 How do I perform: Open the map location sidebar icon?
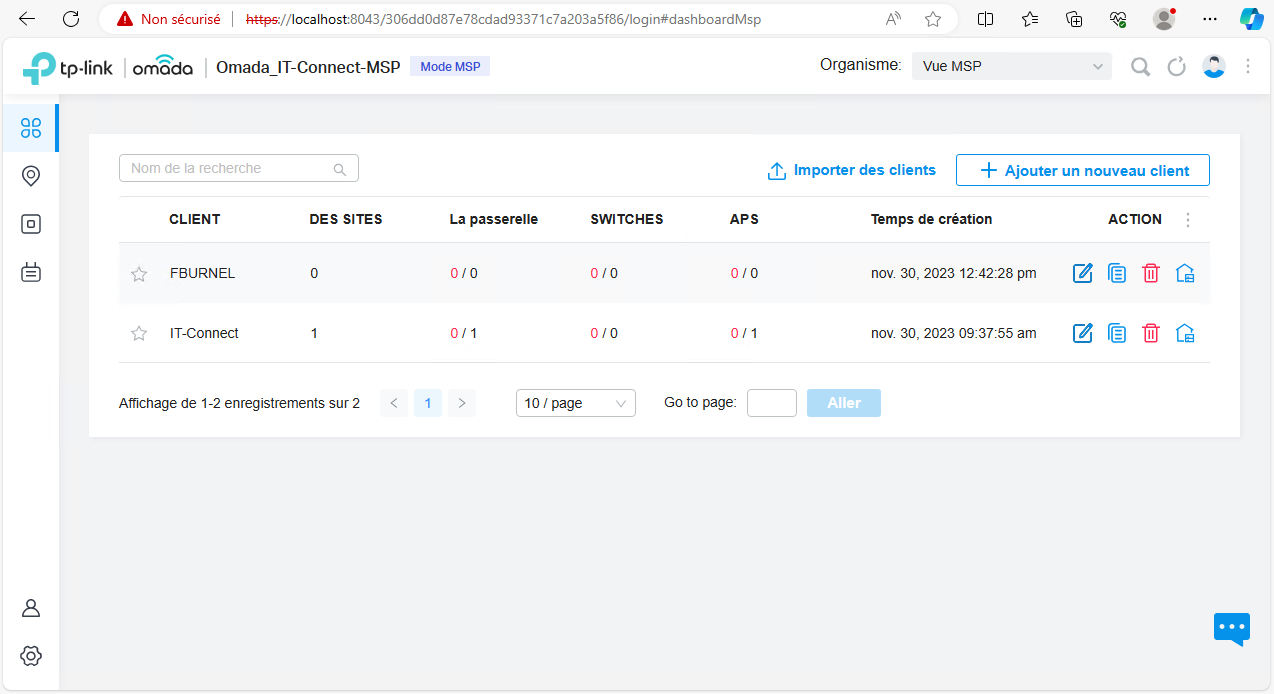[x=31, y=176]
